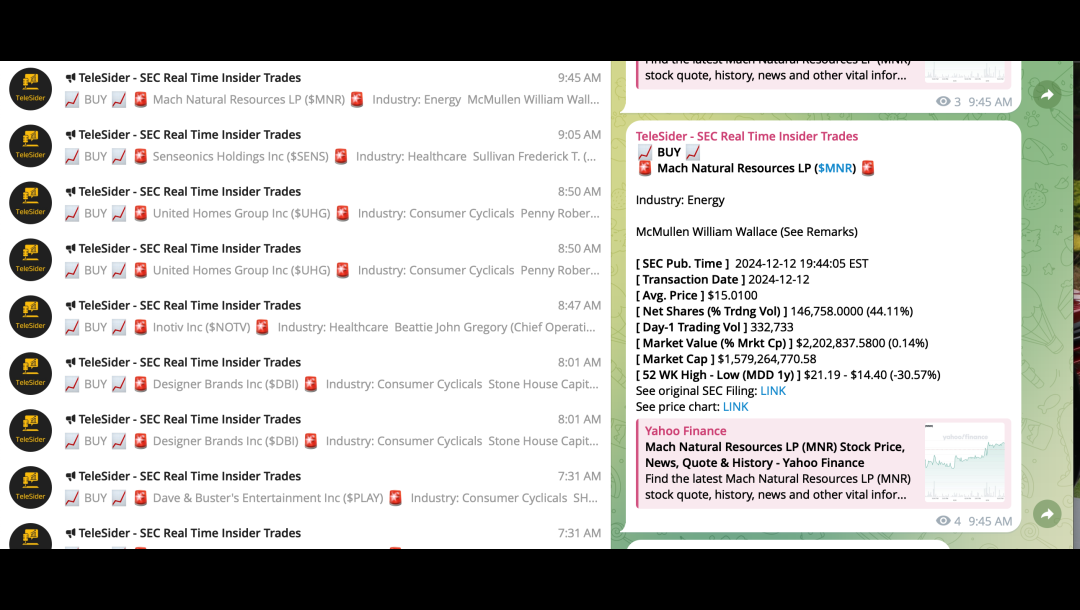Open the original SEC Filing LINK
This screenshot has width=1080, height=610.
[x=773, y=391]
